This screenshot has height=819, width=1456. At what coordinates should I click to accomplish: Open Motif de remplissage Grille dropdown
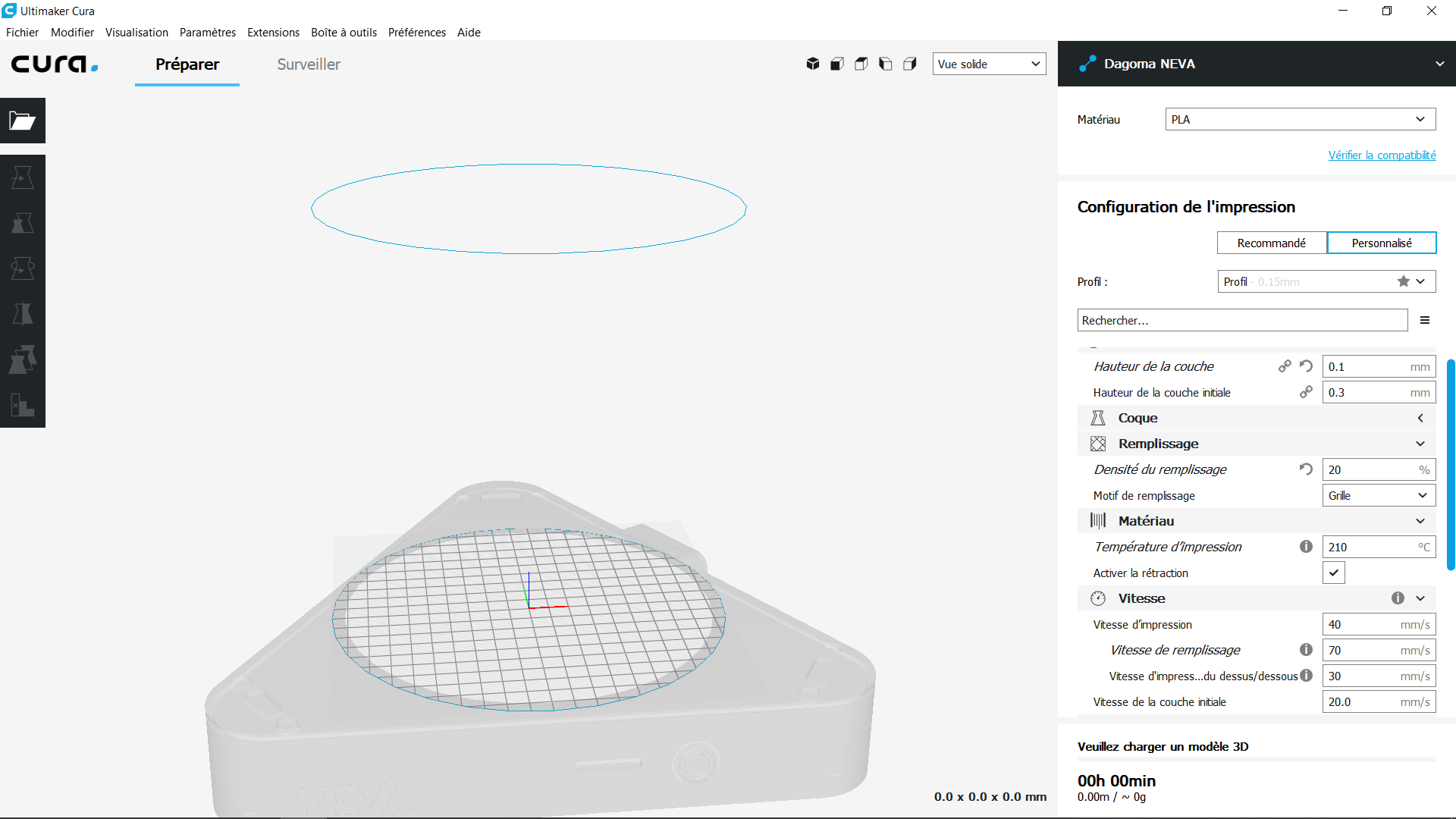point(1379,495)
